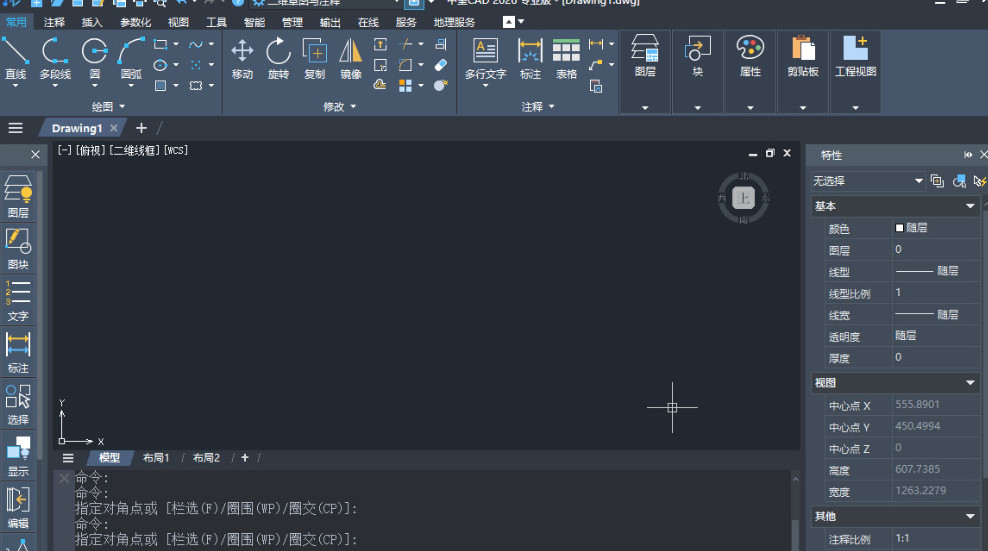This screenshot has width=988, height=551.
Task: Choose the 复制 (Copy) tool
Action: point(314,58)
